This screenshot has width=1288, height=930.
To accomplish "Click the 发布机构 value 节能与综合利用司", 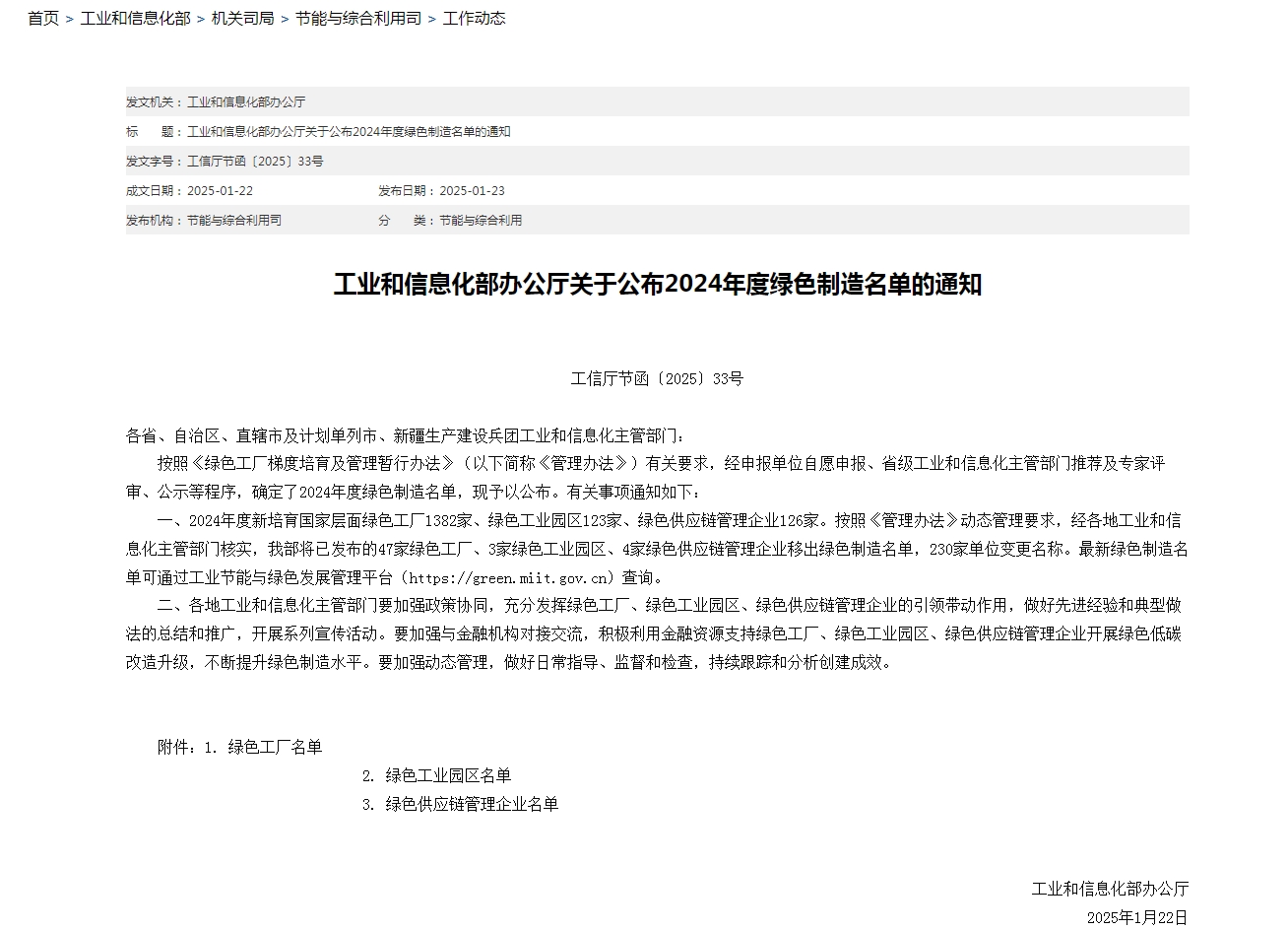I will point(234,221).
